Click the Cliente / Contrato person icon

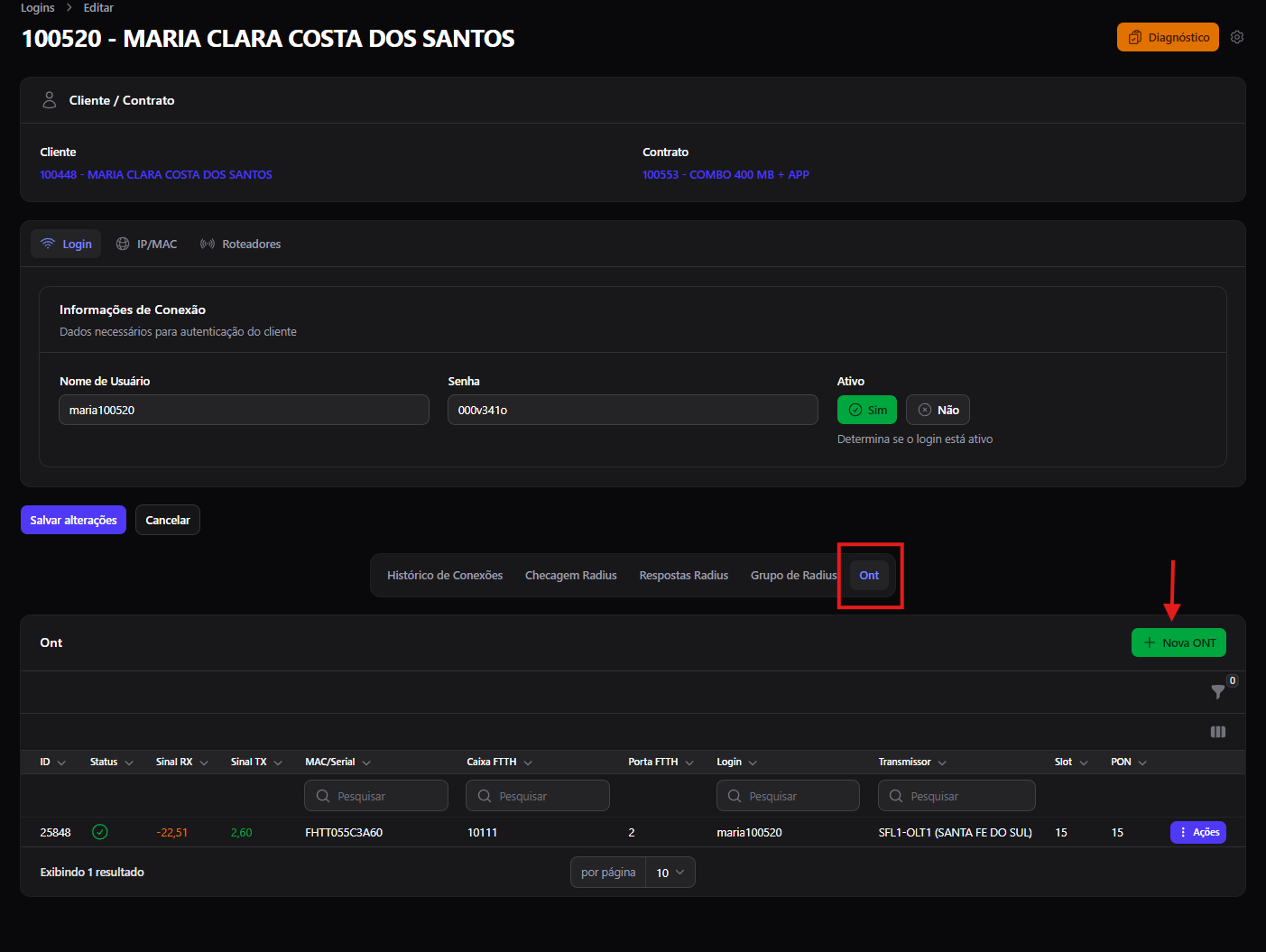[50, 100]
